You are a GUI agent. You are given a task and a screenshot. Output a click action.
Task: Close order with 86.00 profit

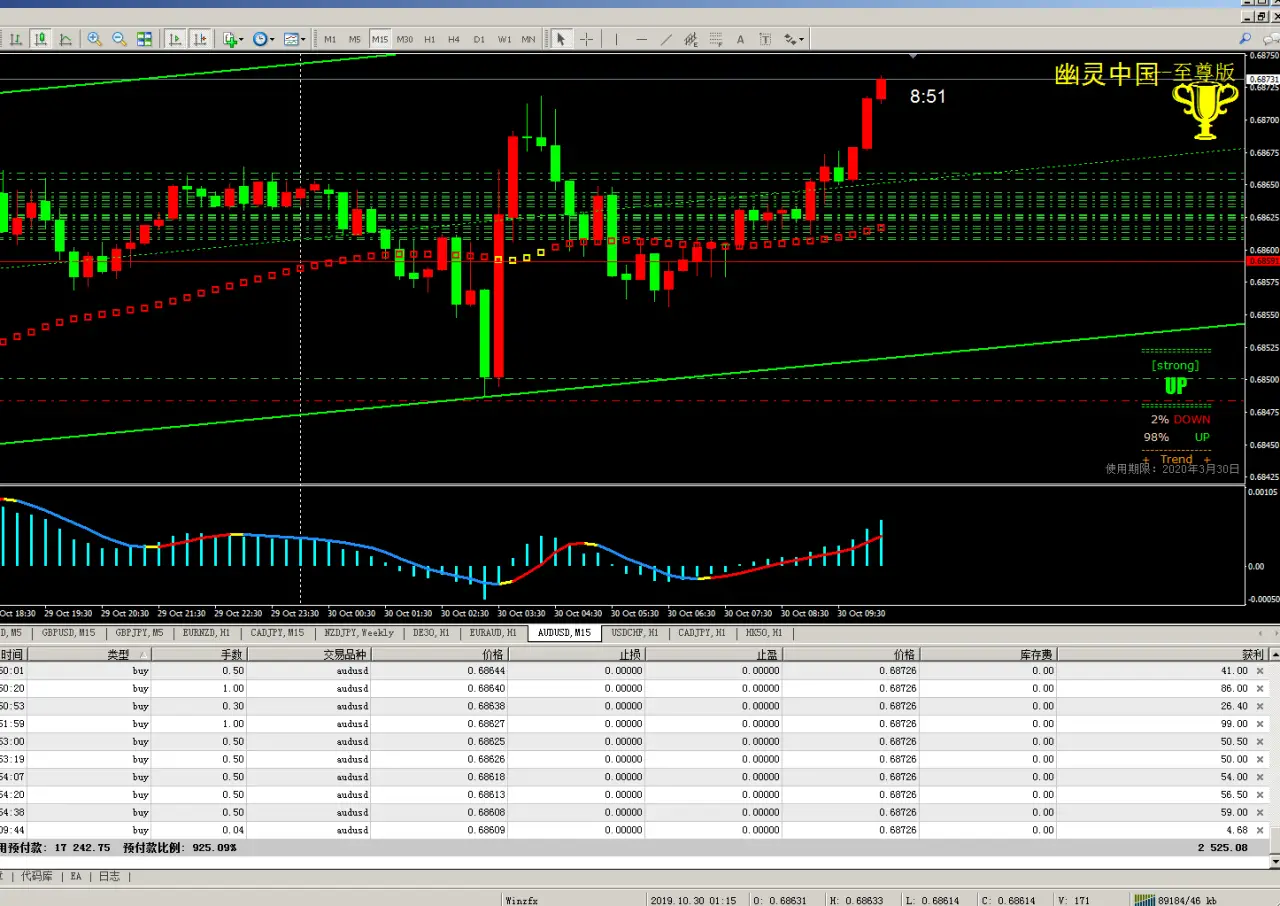(x=1259, y=689)
